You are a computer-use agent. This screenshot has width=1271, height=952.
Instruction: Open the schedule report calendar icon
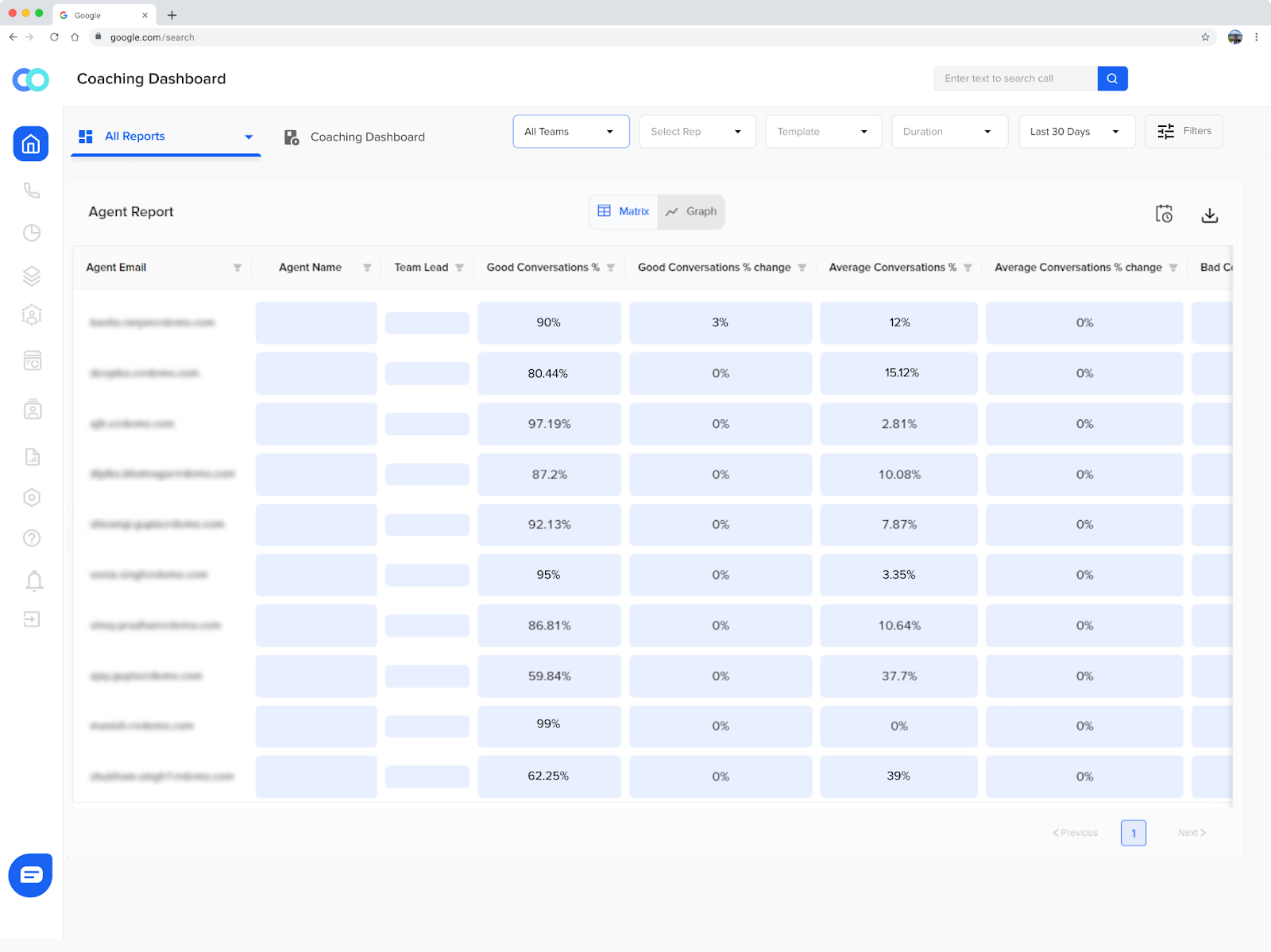pos(1164,213)
